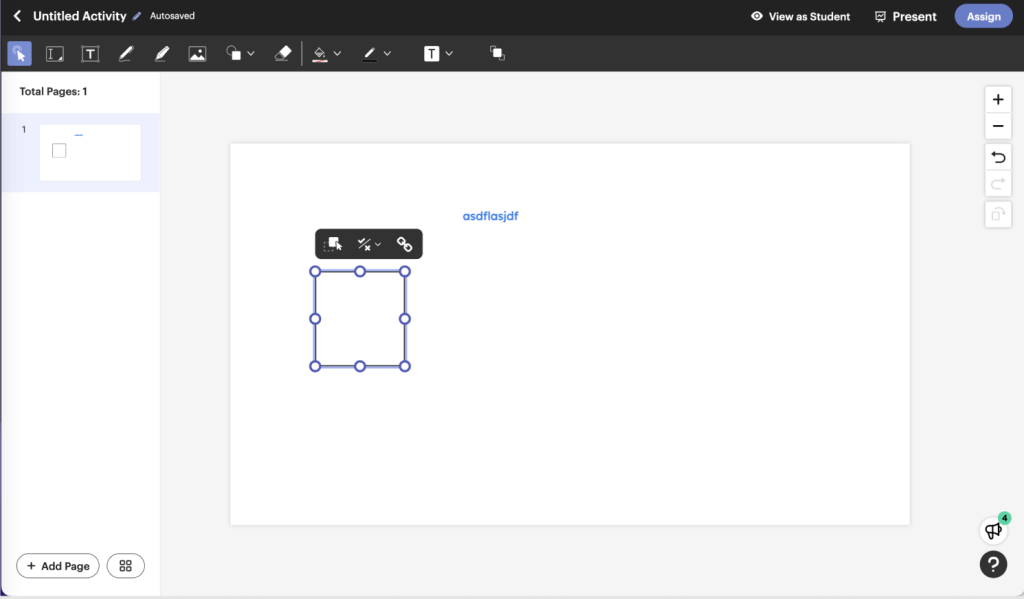Select the eraser tool
The image size is (1024, 599).
(x=282, y=54)
